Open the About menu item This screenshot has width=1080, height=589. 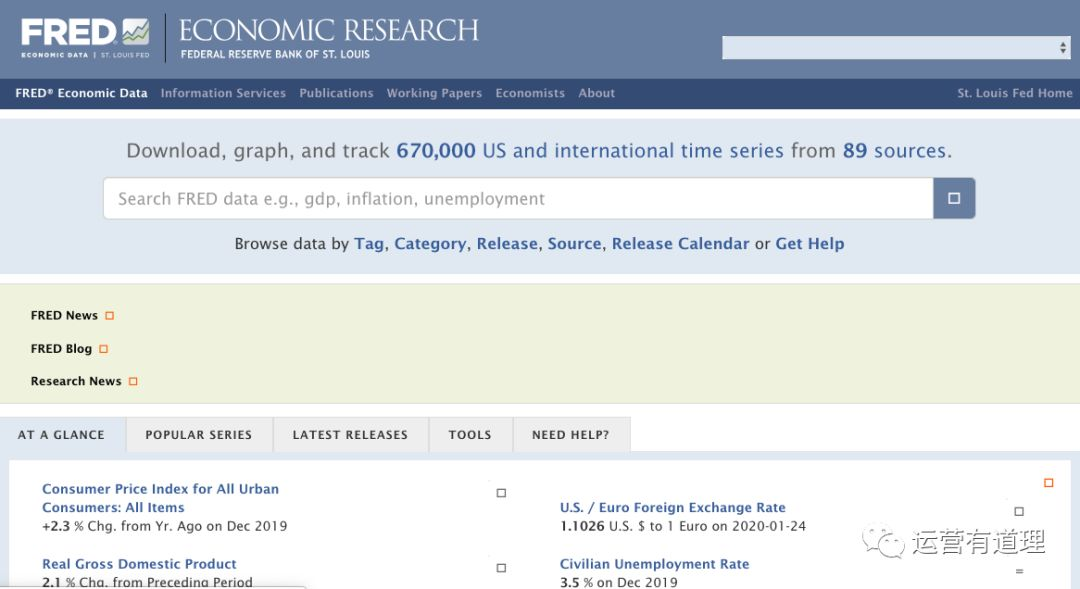(596, 93)
